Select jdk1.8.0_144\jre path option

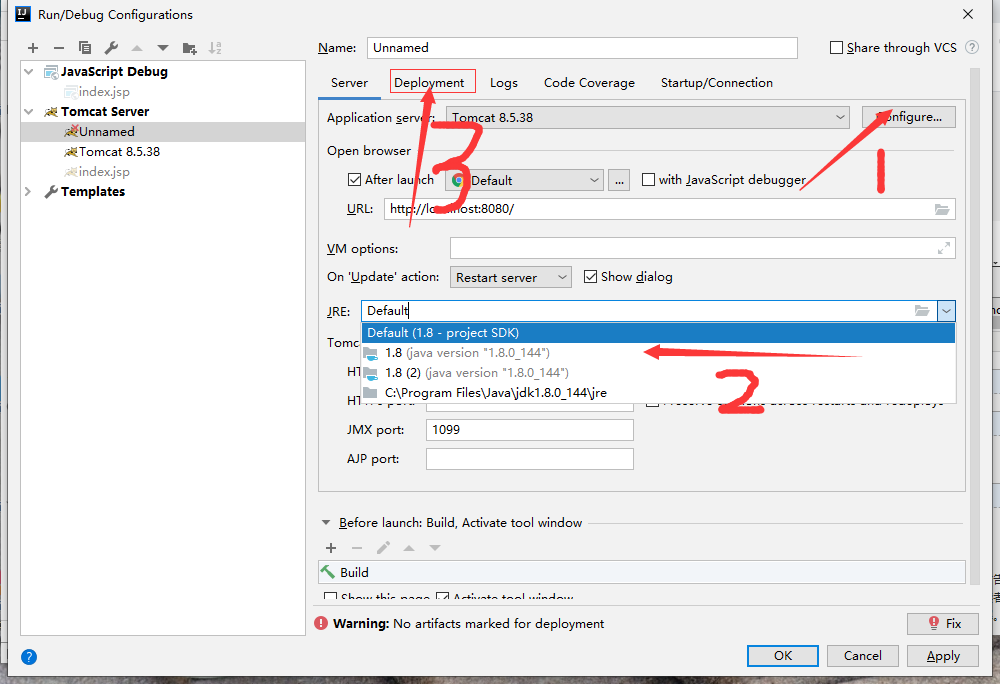(x=658, y=393)
